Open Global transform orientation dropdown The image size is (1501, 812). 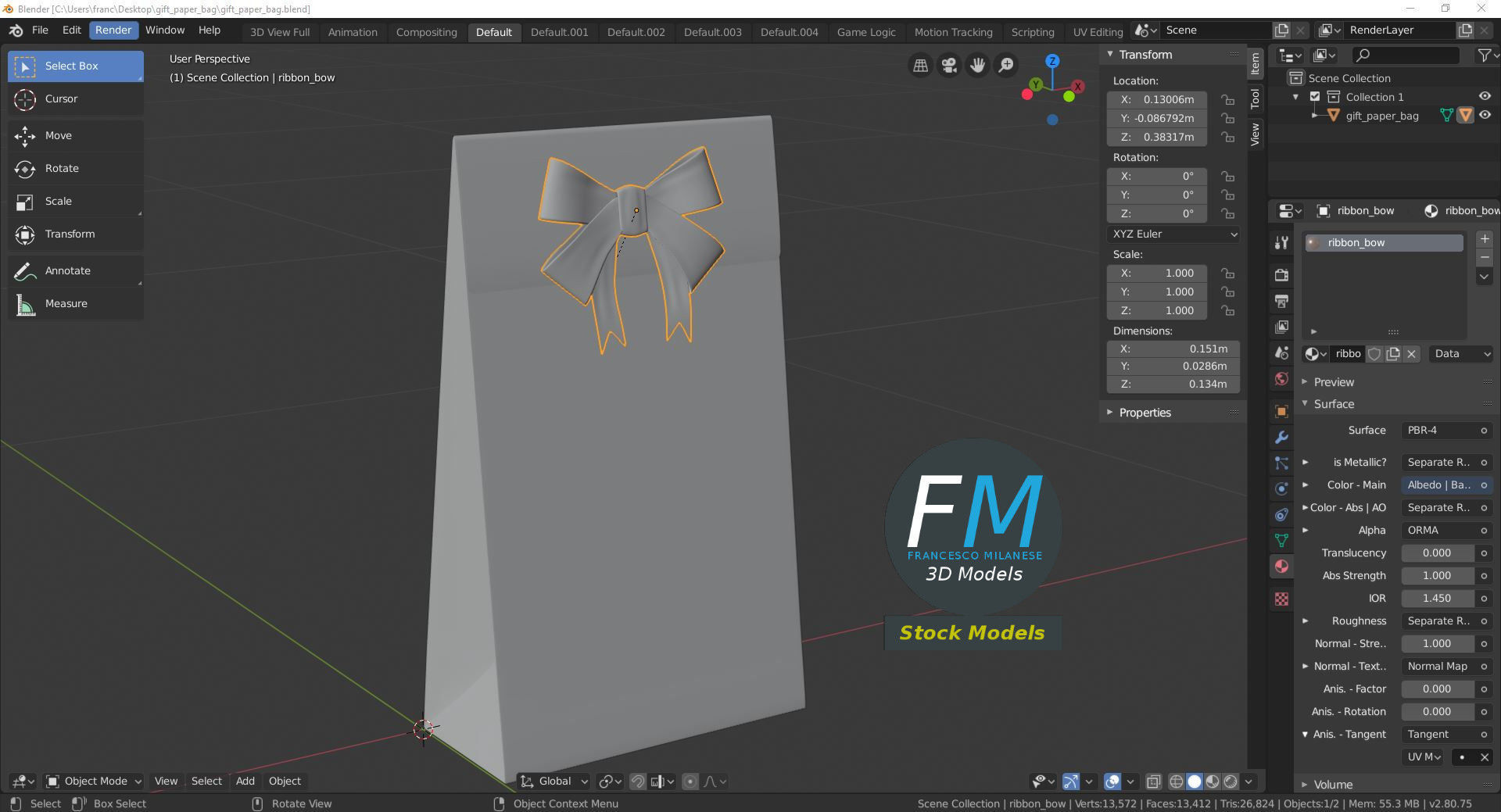tap(554, 782)
